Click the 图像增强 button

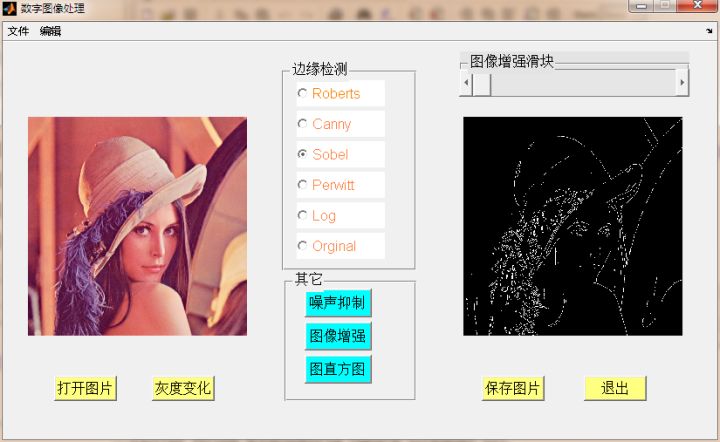tap(338, 336)
